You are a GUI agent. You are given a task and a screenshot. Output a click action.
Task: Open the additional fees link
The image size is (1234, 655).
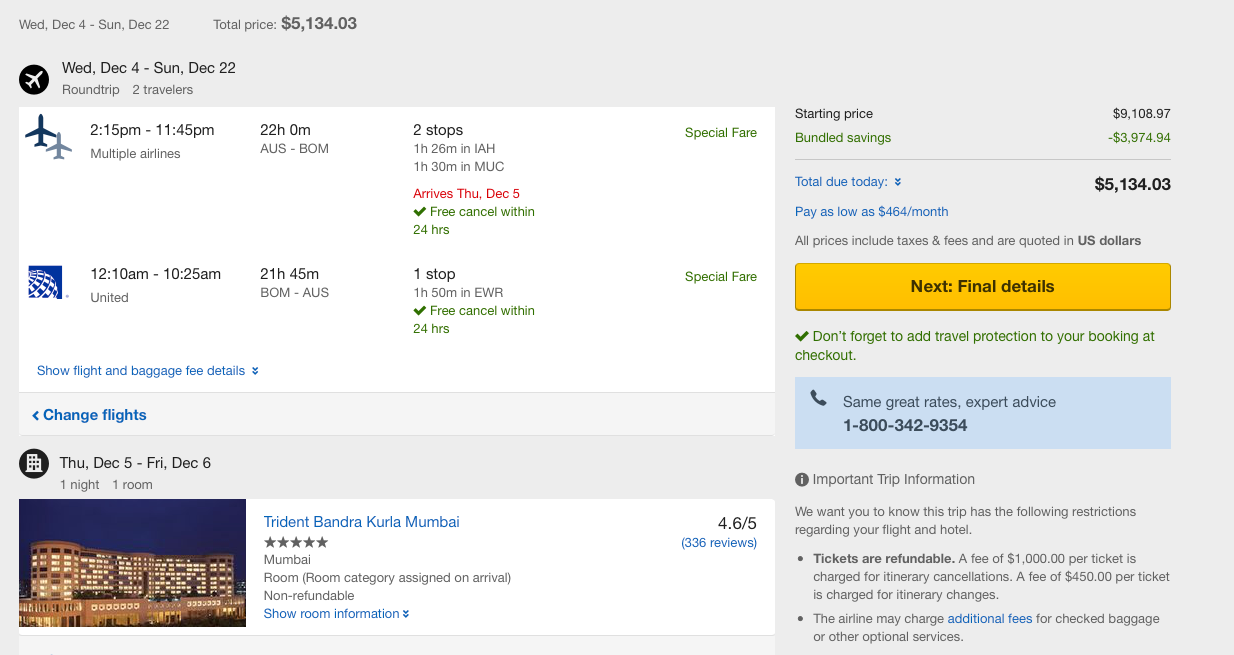coord(990,619)
